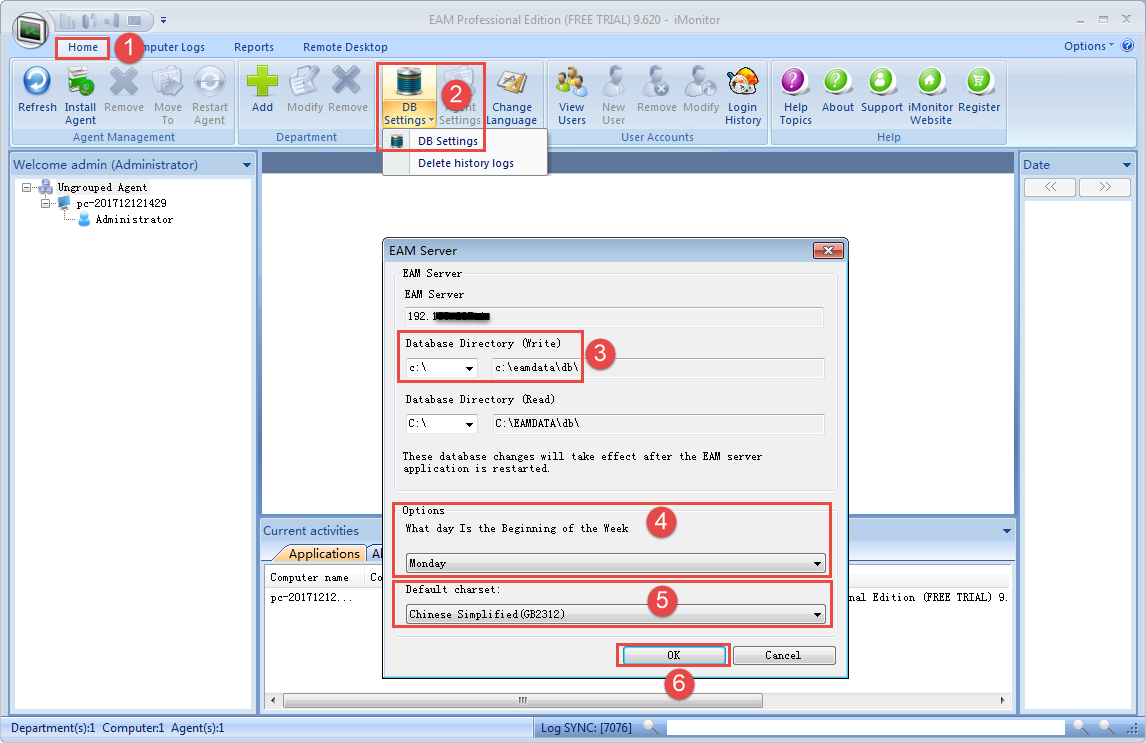This screenshot has height=743, width=1146.
Task: Switch to the Home ribbon tab
Action: coord(83,47)
